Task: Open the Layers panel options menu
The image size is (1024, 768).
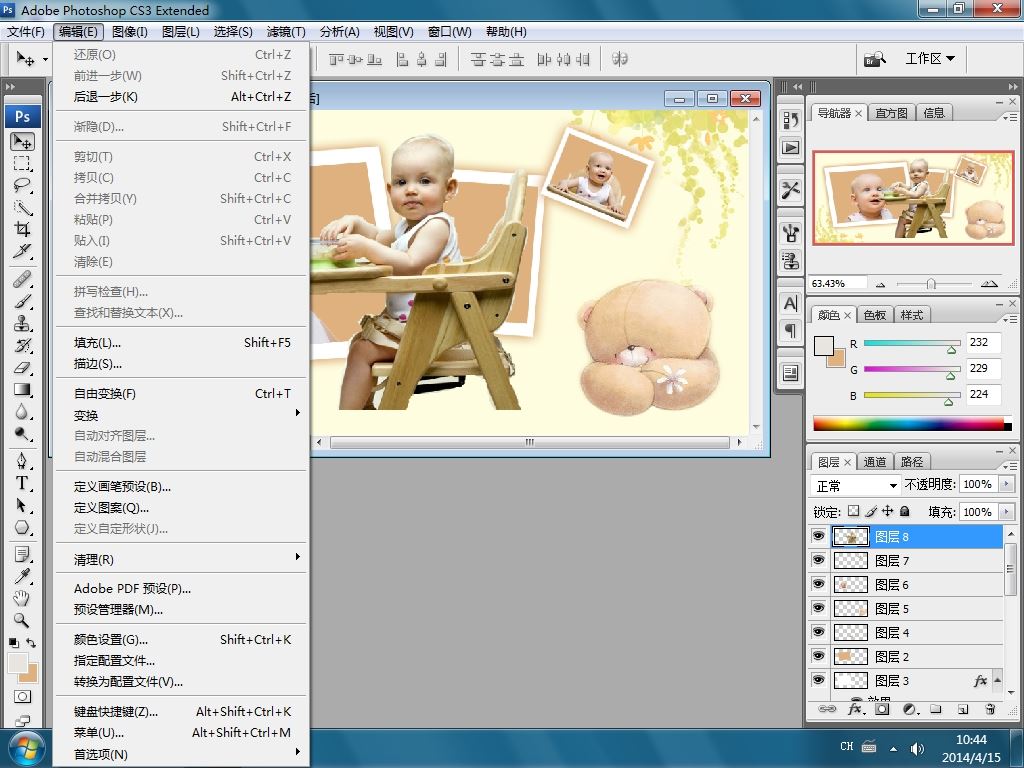Action: pyautogui.click(x=1010, y=466)
